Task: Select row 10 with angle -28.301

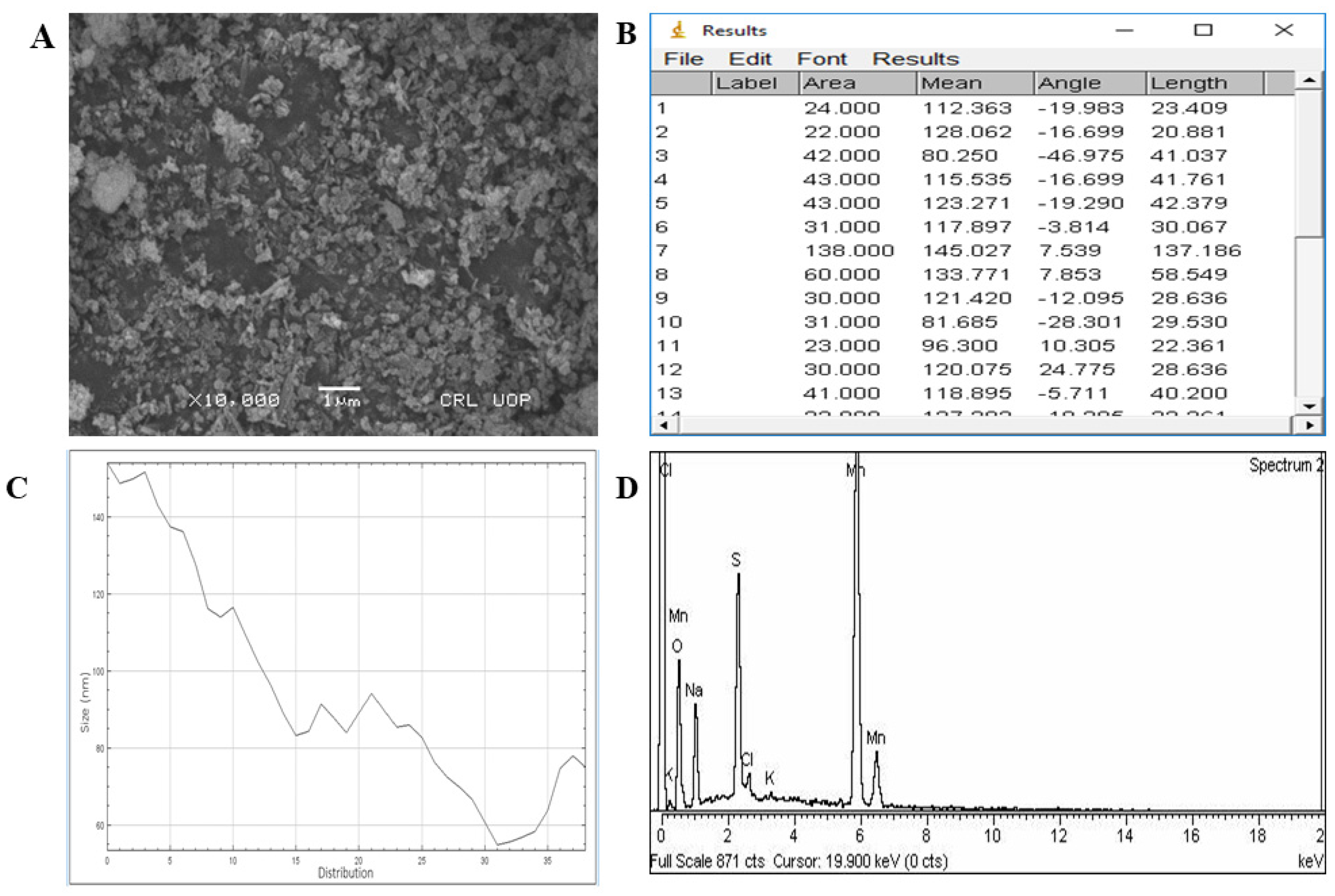Action: (x=973, y=322)
